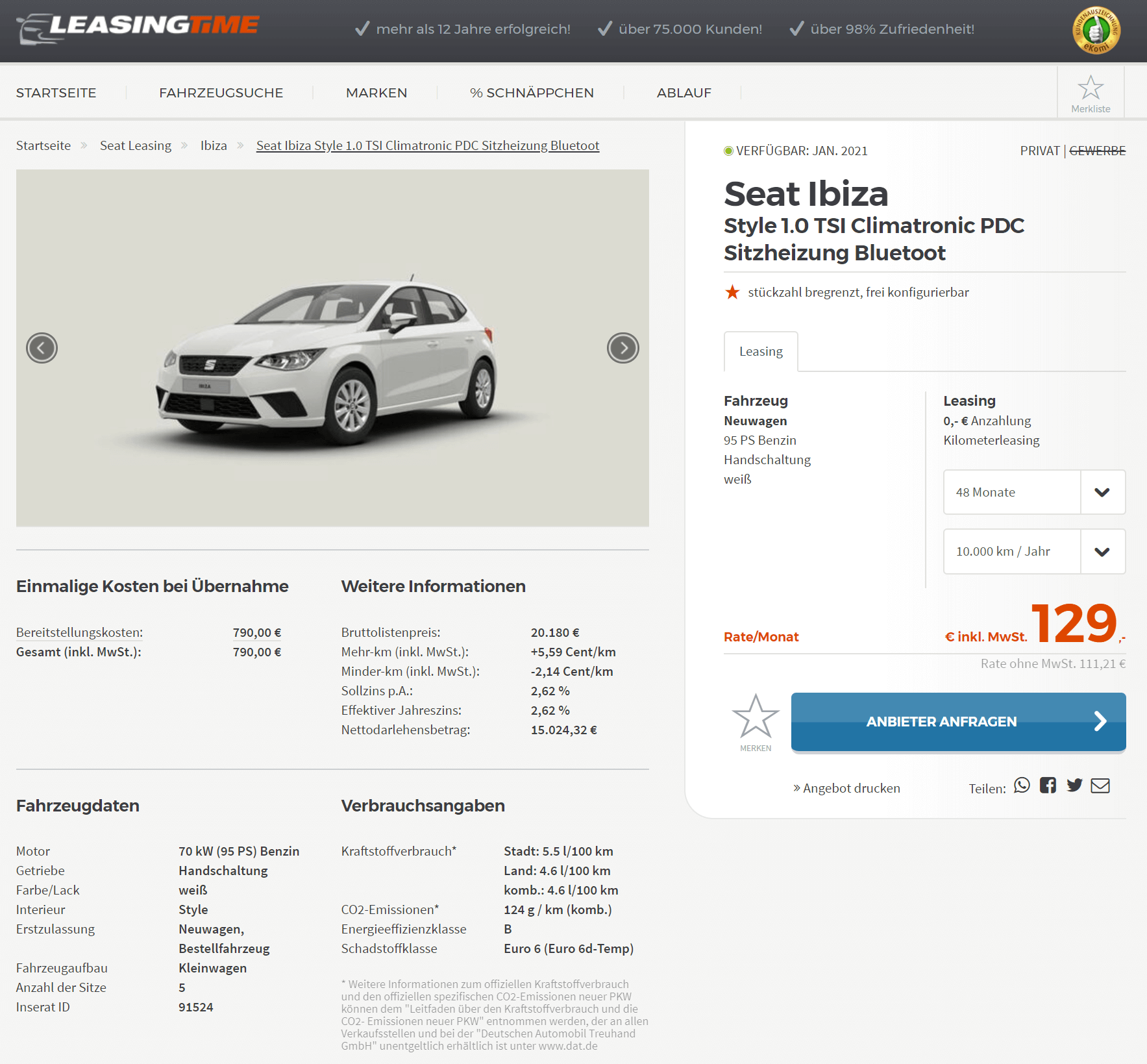Click Seat Ibiza Style breadcrumb title link
Screen dimensions: 1147x1064
click(428, 145)
